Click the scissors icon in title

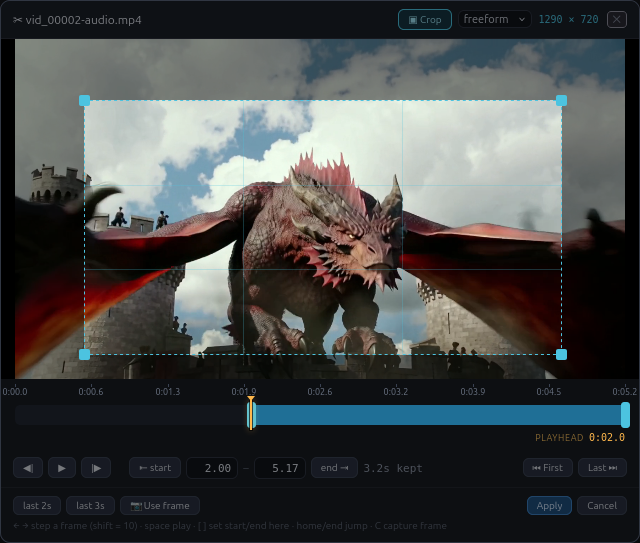pyautogui.click(x=18, y=20)
